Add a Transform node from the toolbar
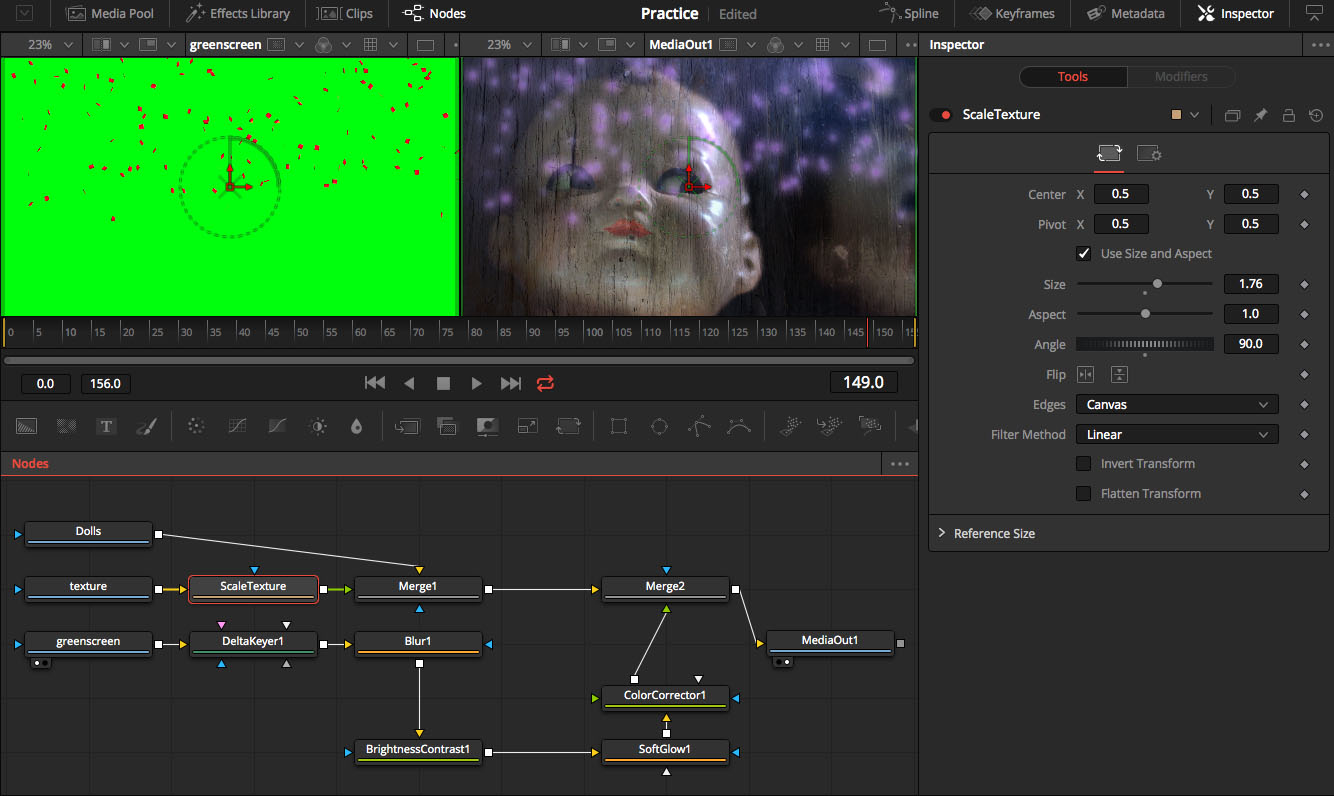Image resolution: width=1334 pixels, height=796 pixels. [568, 425]
